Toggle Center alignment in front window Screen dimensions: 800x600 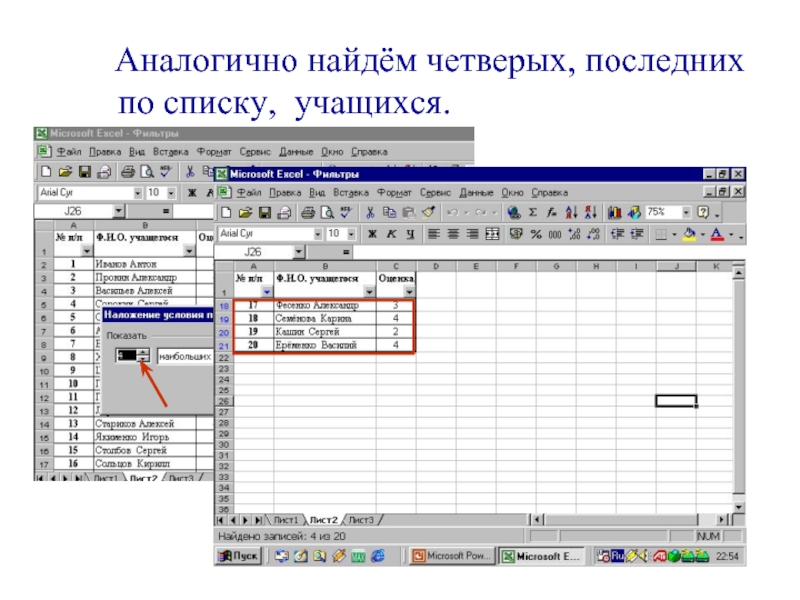tap(453, 234)
